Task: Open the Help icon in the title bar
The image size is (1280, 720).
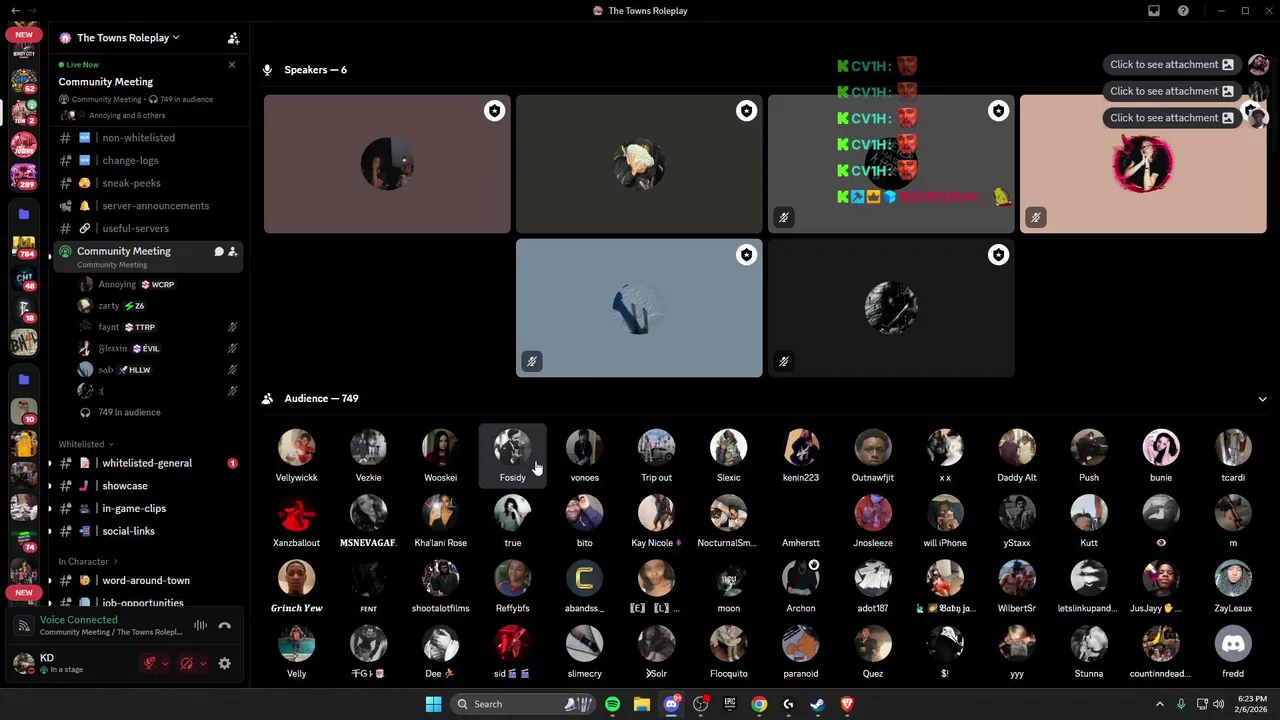Action: [x=1183, y=11]
